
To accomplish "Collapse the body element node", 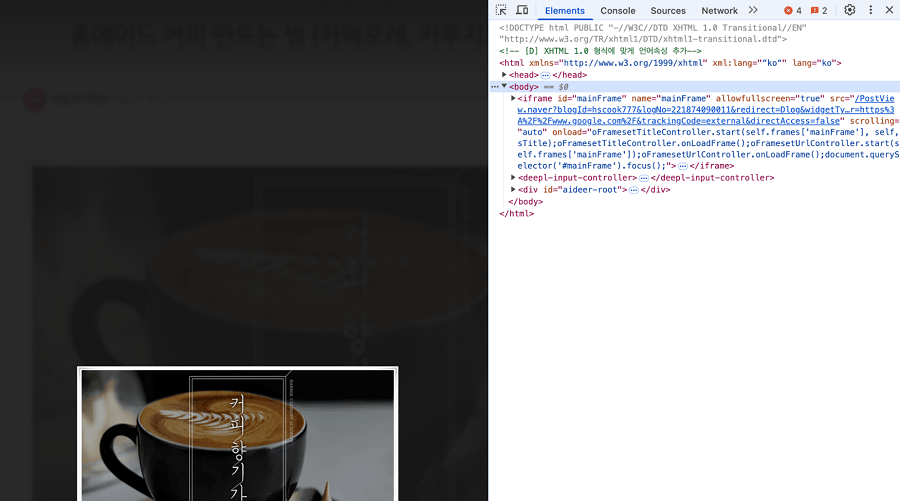I will click(x=504, y=87).
